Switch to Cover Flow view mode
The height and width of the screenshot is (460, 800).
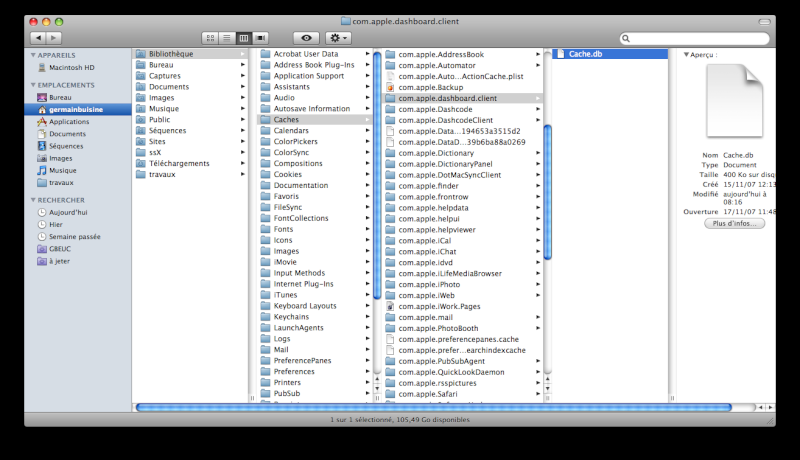260,38
